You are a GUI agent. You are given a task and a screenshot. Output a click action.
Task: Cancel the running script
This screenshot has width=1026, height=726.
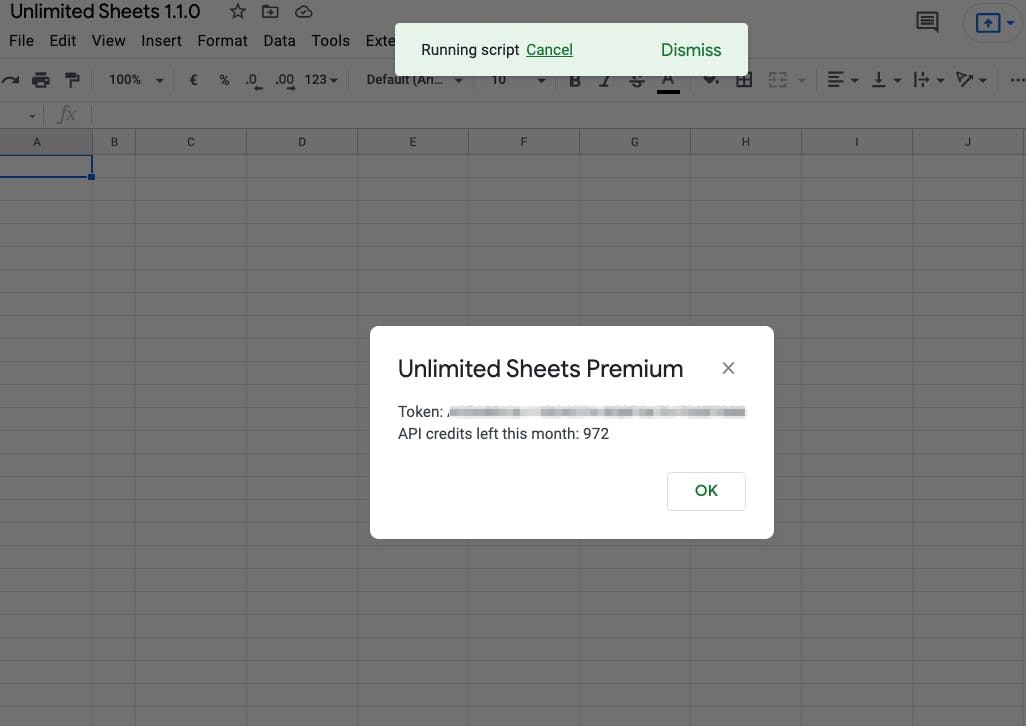tap(549, 50)
